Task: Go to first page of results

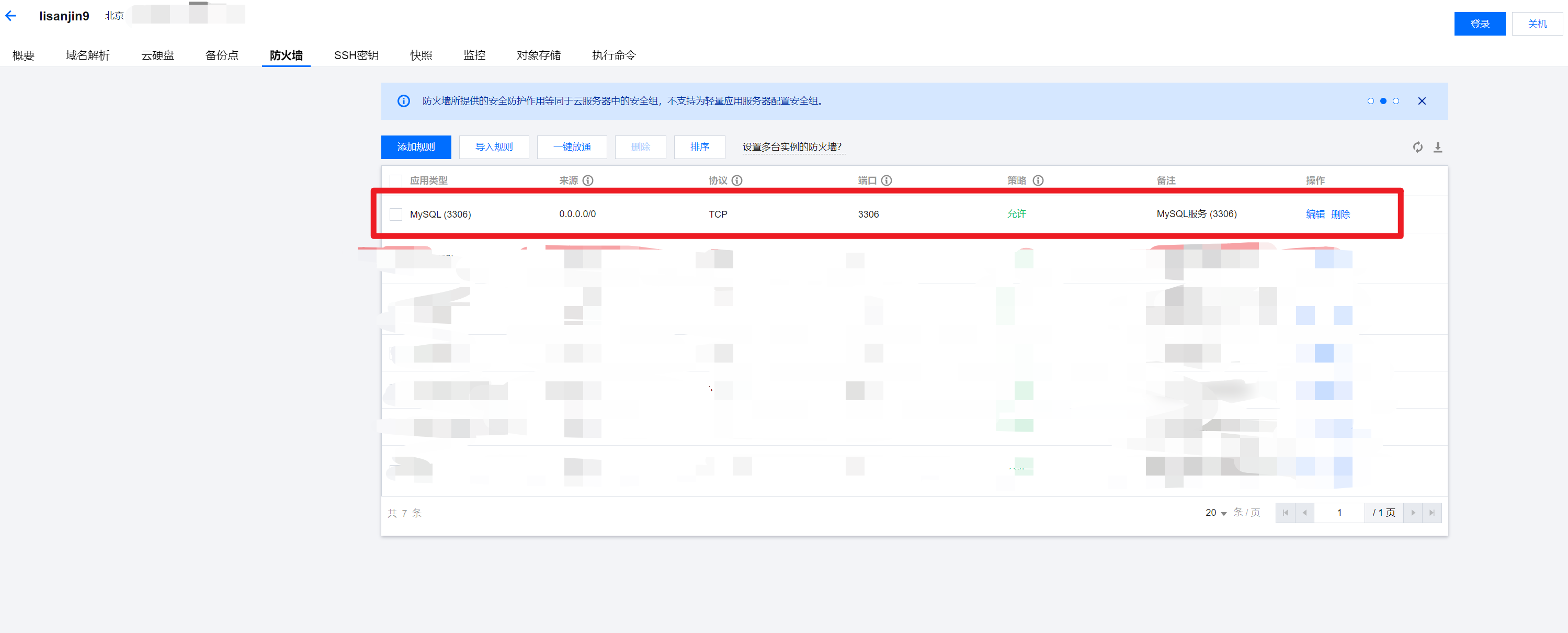Action: click(x=1285, y=513)
